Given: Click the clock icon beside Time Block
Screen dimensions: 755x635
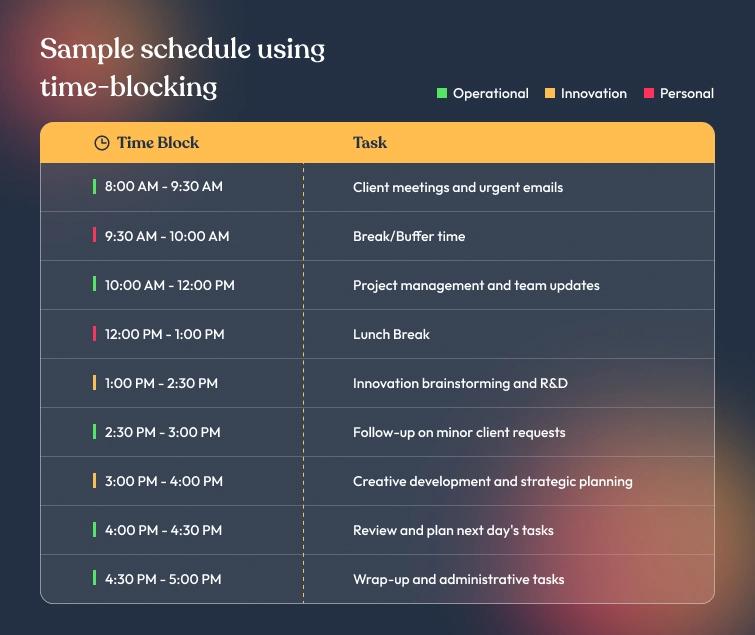Looking at the screenshot, I should click(101, 143).
